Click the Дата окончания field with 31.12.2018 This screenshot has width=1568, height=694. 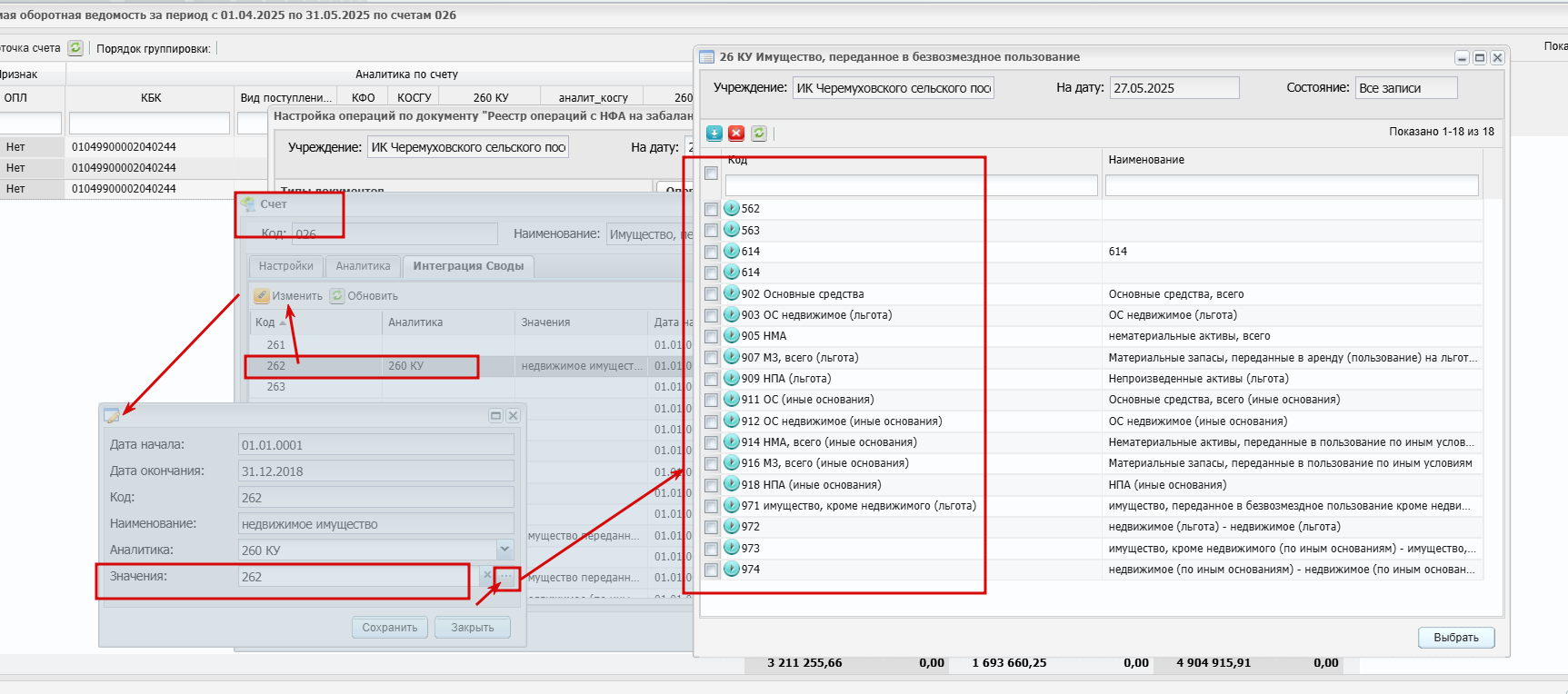click(x=376, y=471)
